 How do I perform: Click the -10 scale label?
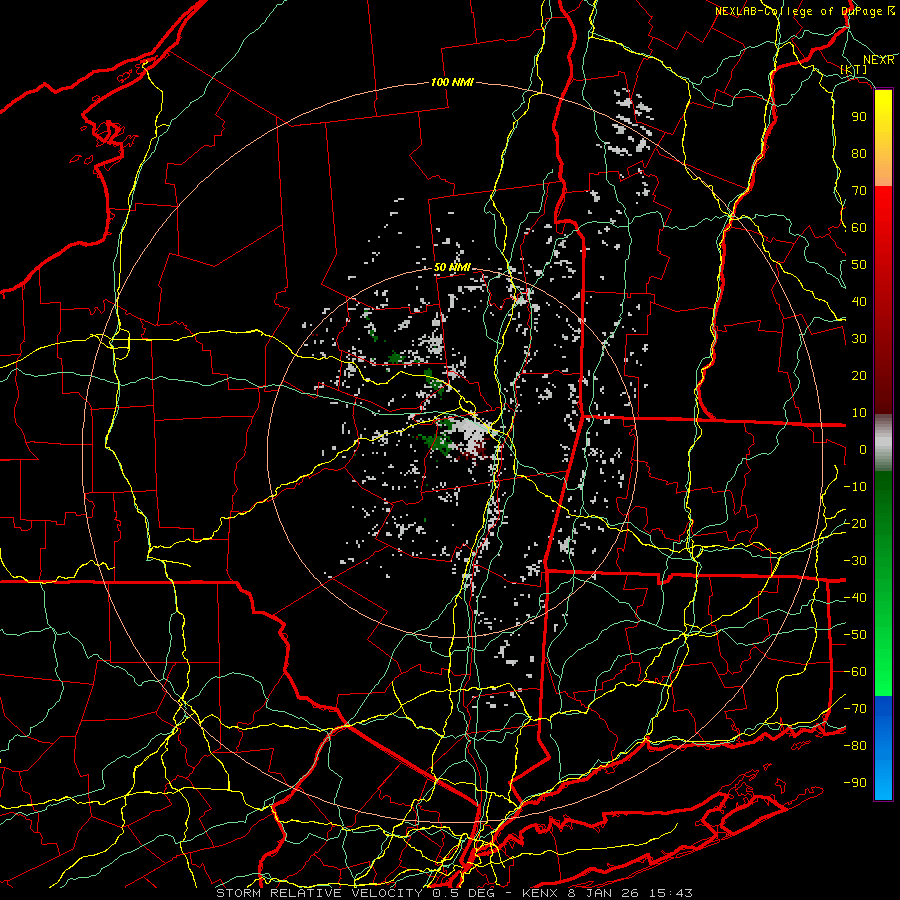tap(855, 487)
